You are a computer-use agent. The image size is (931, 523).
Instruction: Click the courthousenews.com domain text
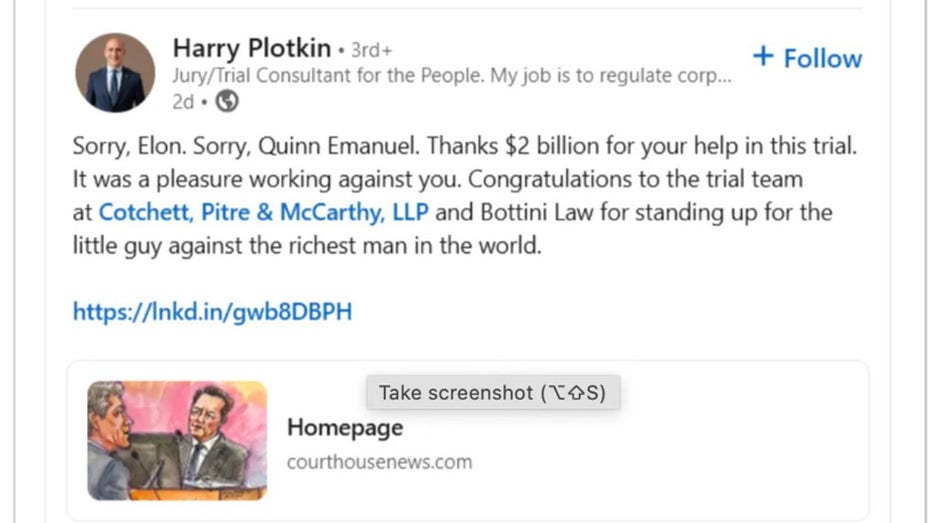379,462
